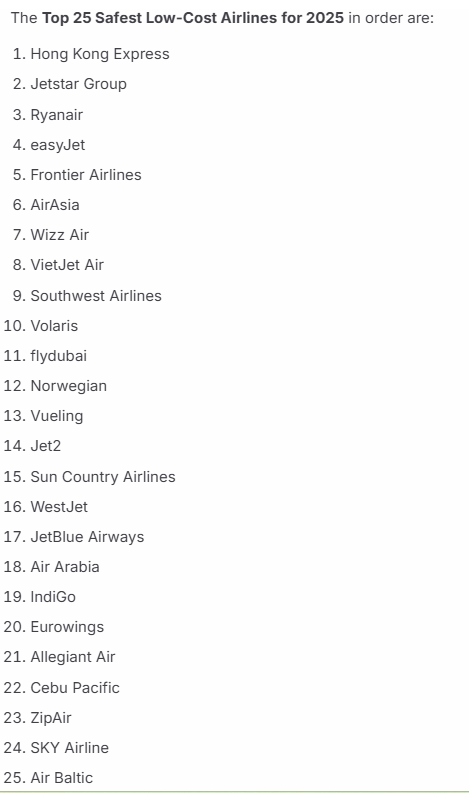The height and width of the screenshot is (793, 469).
Task: Click the Hong Kong Express list entry
Action: pos(100,54)
